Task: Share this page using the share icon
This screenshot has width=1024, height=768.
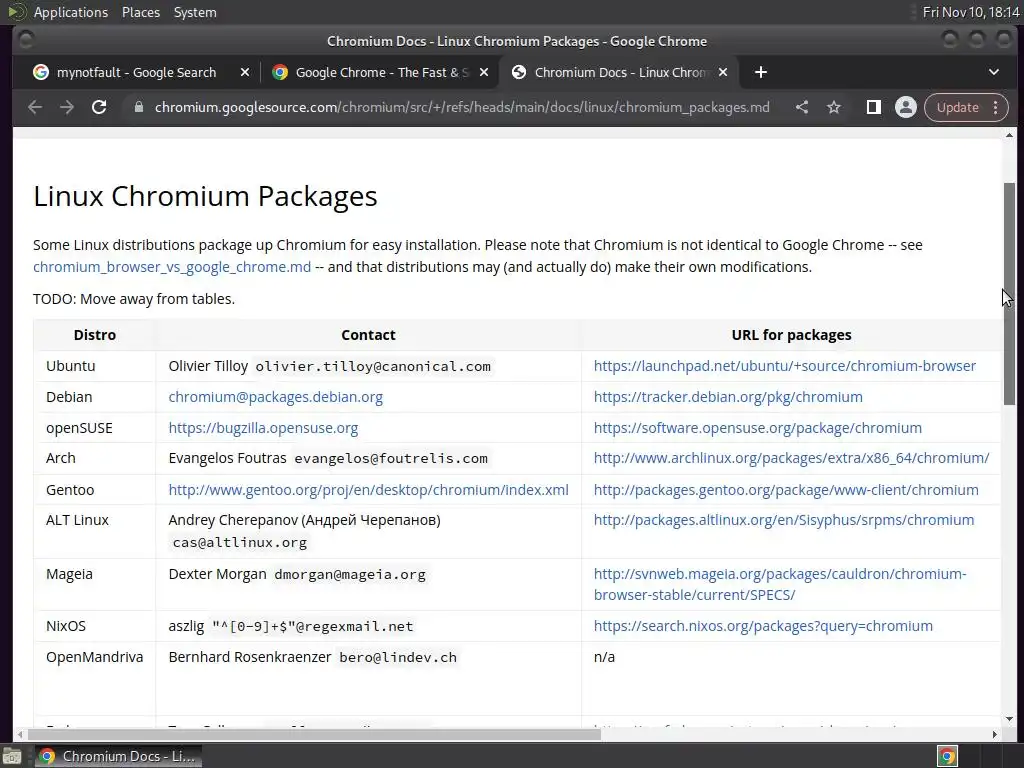Action: click(802, 107)
